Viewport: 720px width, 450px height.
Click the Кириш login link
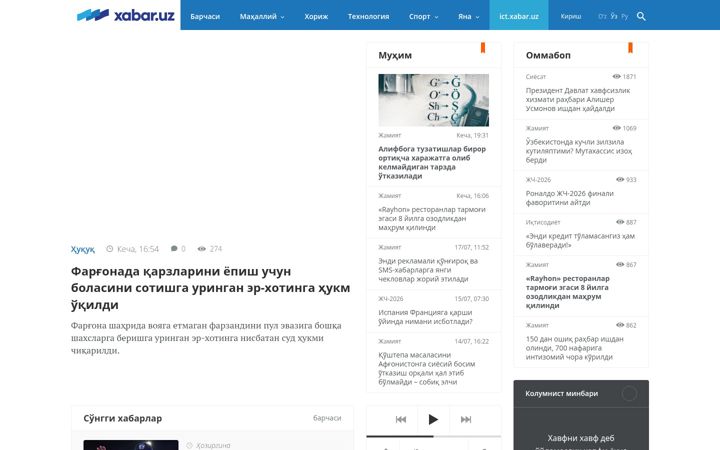571,17
